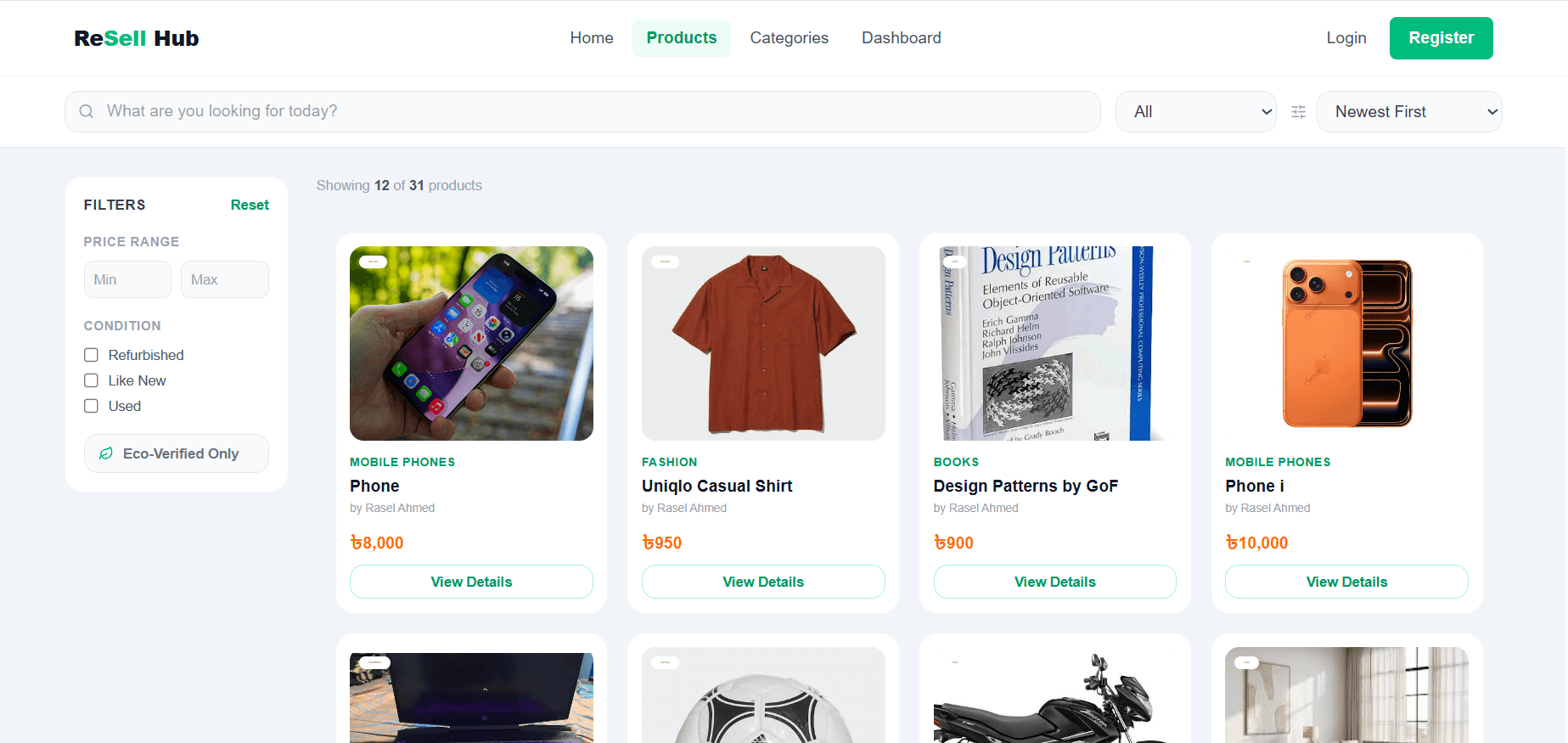Check the Like New condition box
This screenshot has width=1568, height=743.
pyautogui.click(x=92, y=380)
